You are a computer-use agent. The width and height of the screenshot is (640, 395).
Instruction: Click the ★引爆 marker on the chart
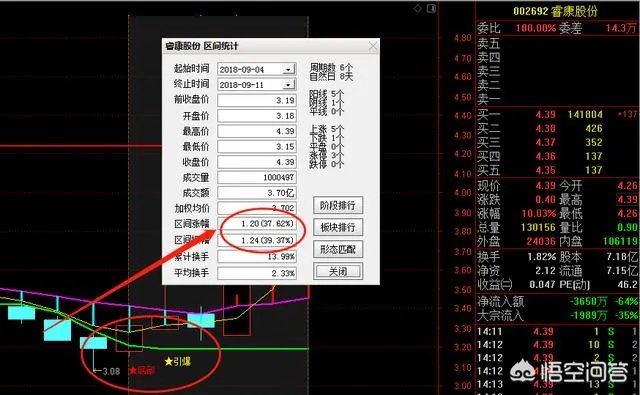177,362
